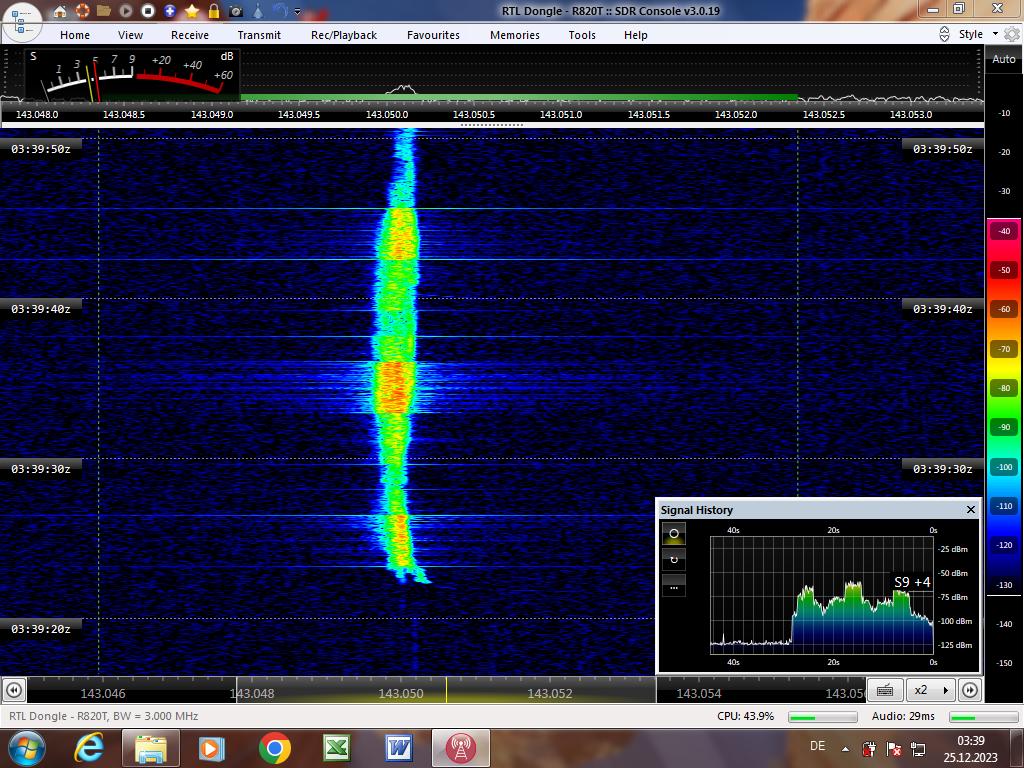Click the blue plus icon in quick access toolbar
The width and height of the screenshot is (1024, 768).
pyautogui.click(x=170, y=11)
